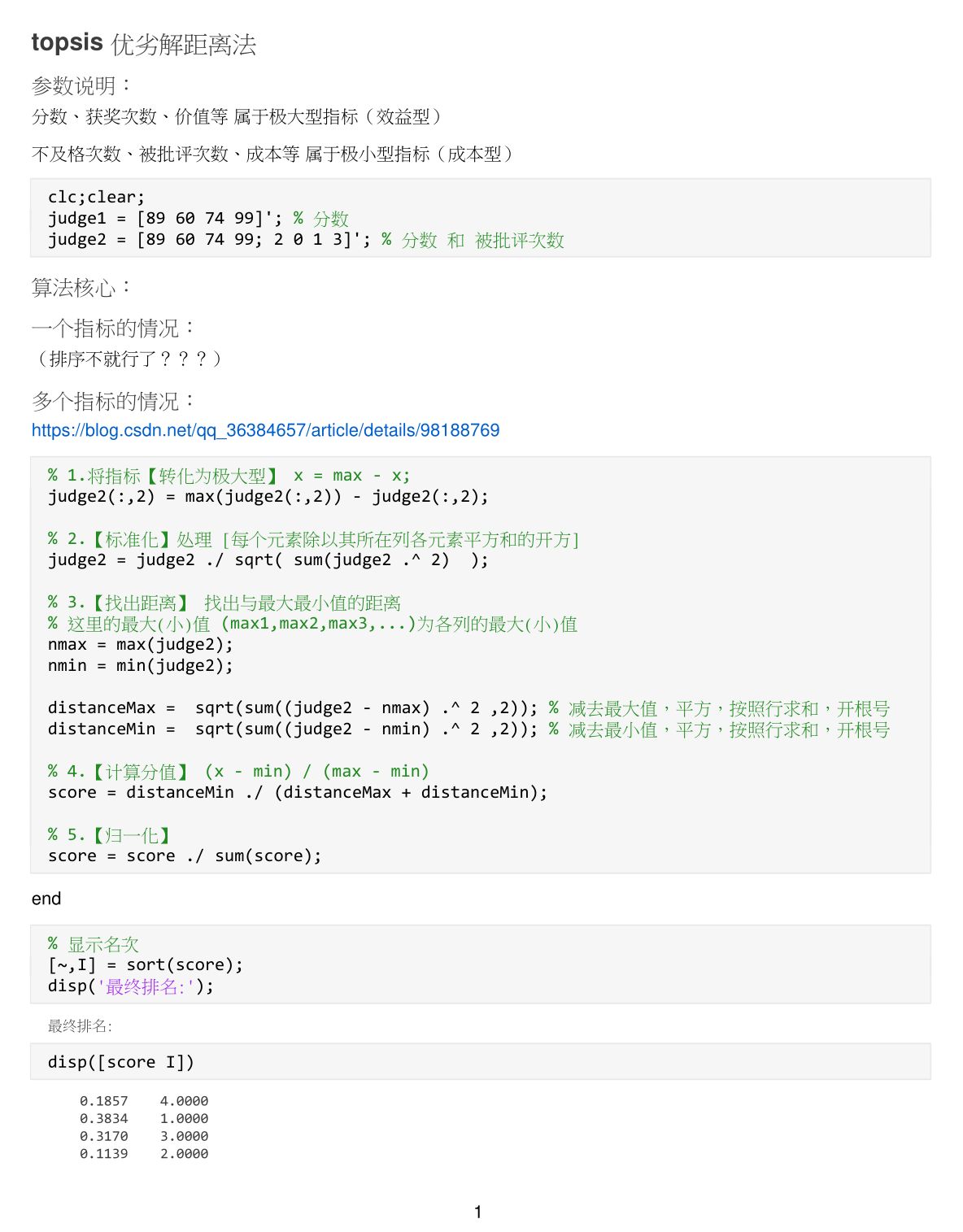Screen dimensions: 963x1232
Task: Click the '算法核心' section heading
Action: (81, 287)
